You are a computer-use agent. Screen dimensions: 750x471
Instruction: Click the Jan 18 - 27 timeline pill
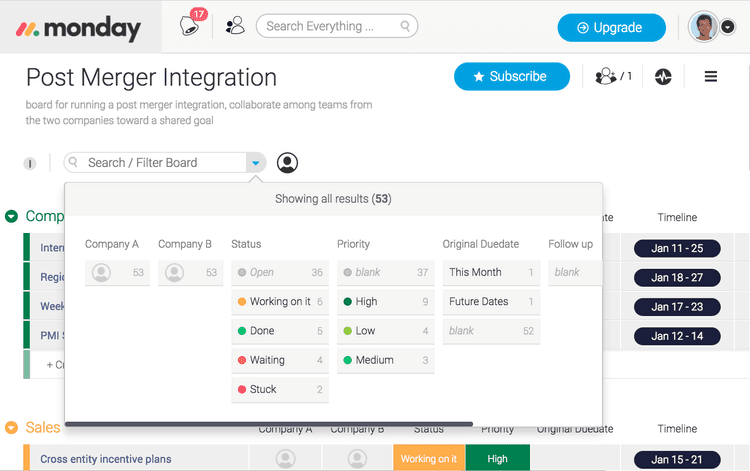pyautogui.click(x=677, y=278)
